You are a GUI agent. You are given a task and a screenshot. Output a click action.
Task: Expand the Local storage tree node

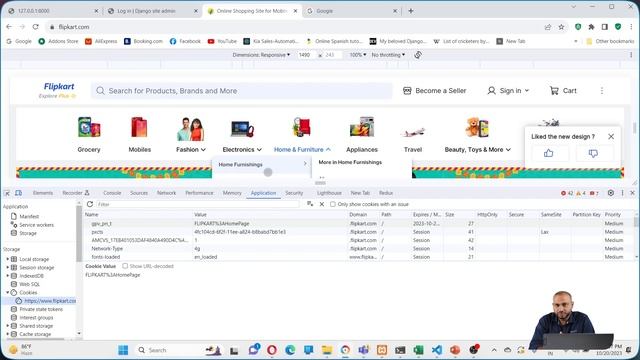click(x=7, y=259)
